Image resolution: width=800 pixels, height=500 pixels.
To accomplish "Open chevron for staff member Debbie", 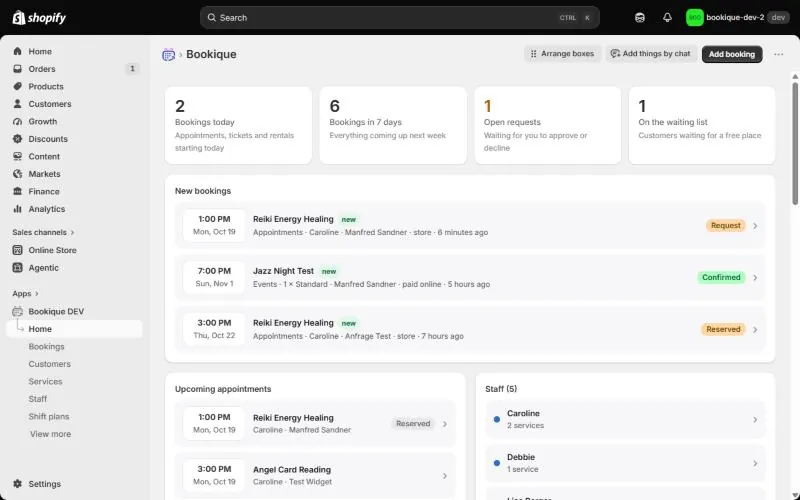I will [x=755, y=463].
